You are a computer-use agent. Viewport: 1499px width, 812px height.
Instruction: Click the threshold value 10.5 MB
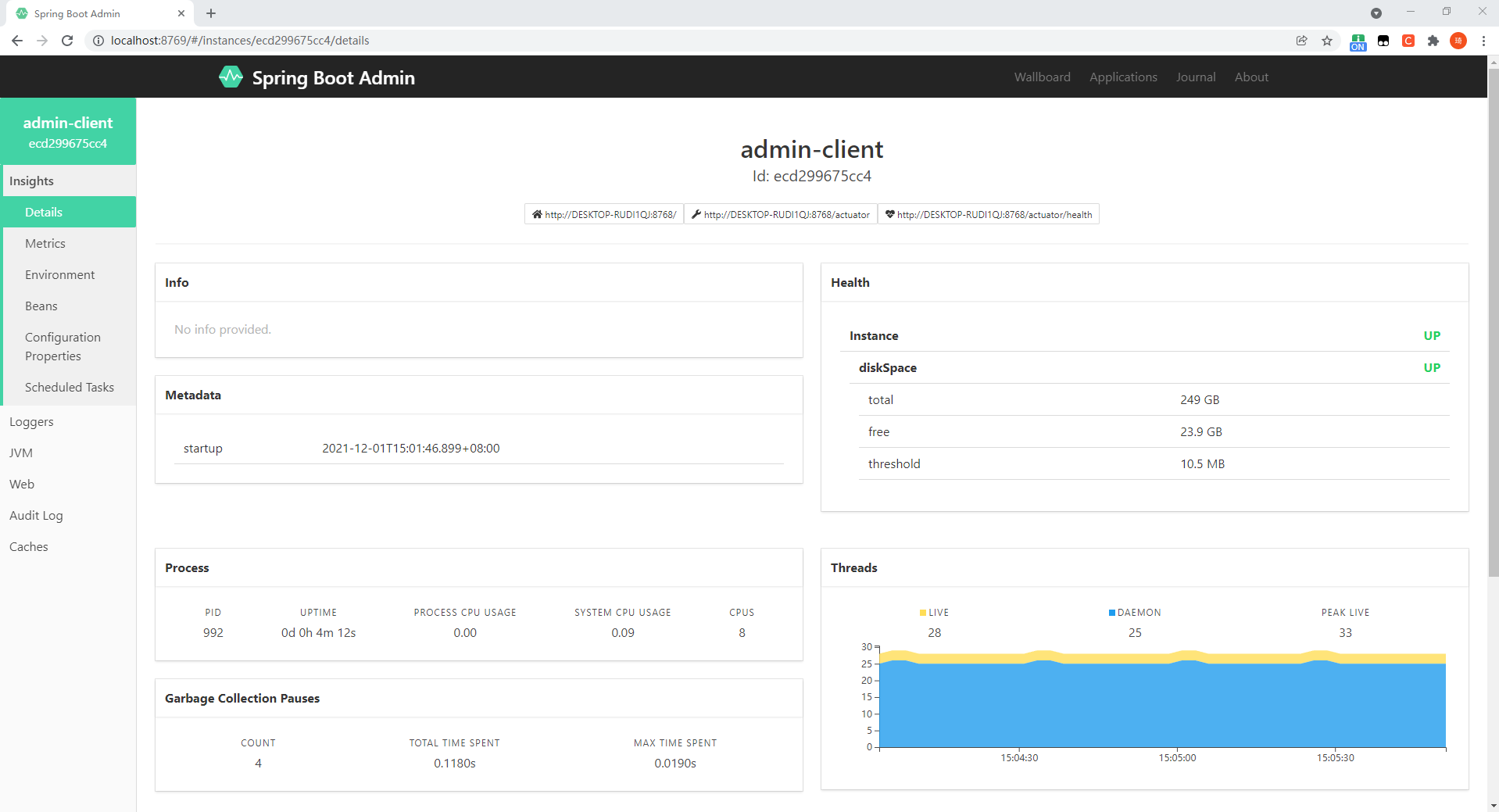pyautogui.click(x=1202, y=463)
